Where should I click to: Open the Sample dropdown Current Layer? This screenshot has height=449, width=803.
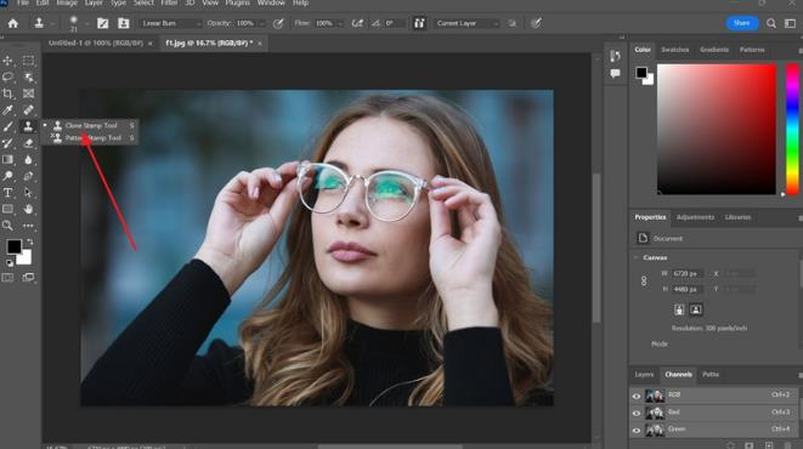[467, 24]
